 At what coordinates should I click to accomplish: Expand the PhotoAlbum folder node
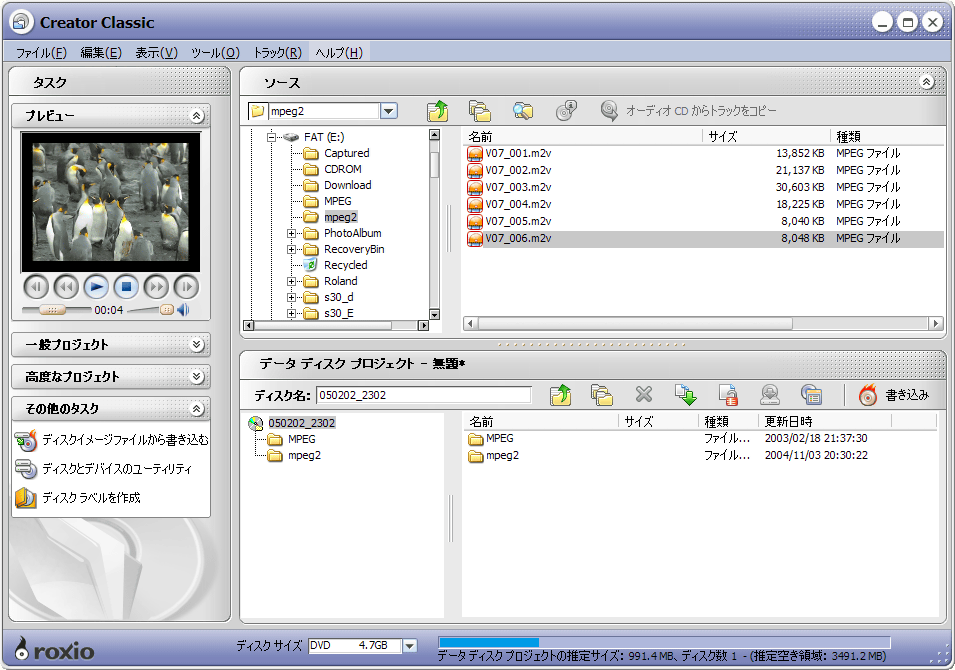[x=291, y=233]
